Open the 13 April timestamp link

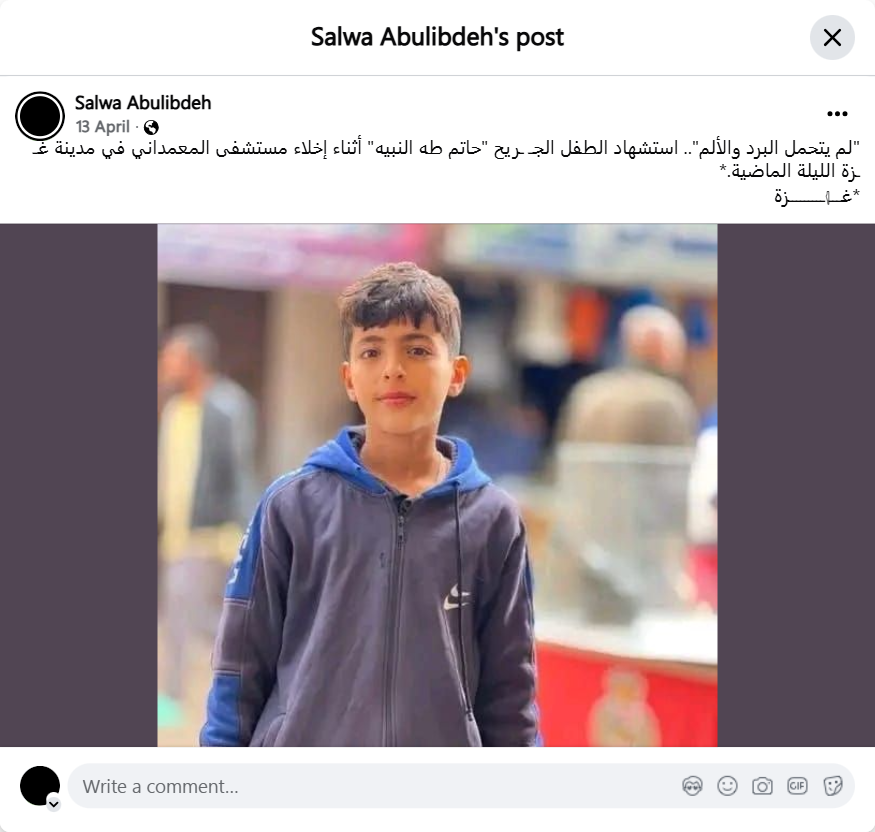click(103, 127)
